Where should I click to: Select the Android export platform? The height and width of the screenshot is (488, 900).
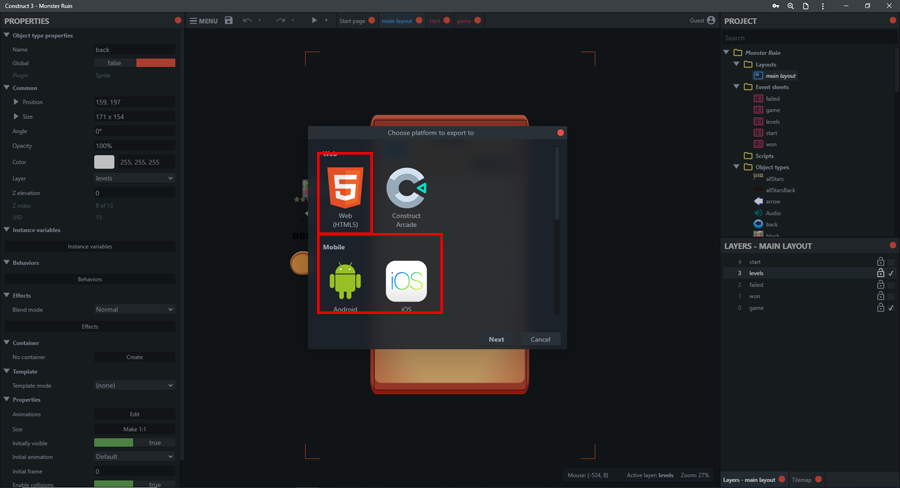(345, 285)
